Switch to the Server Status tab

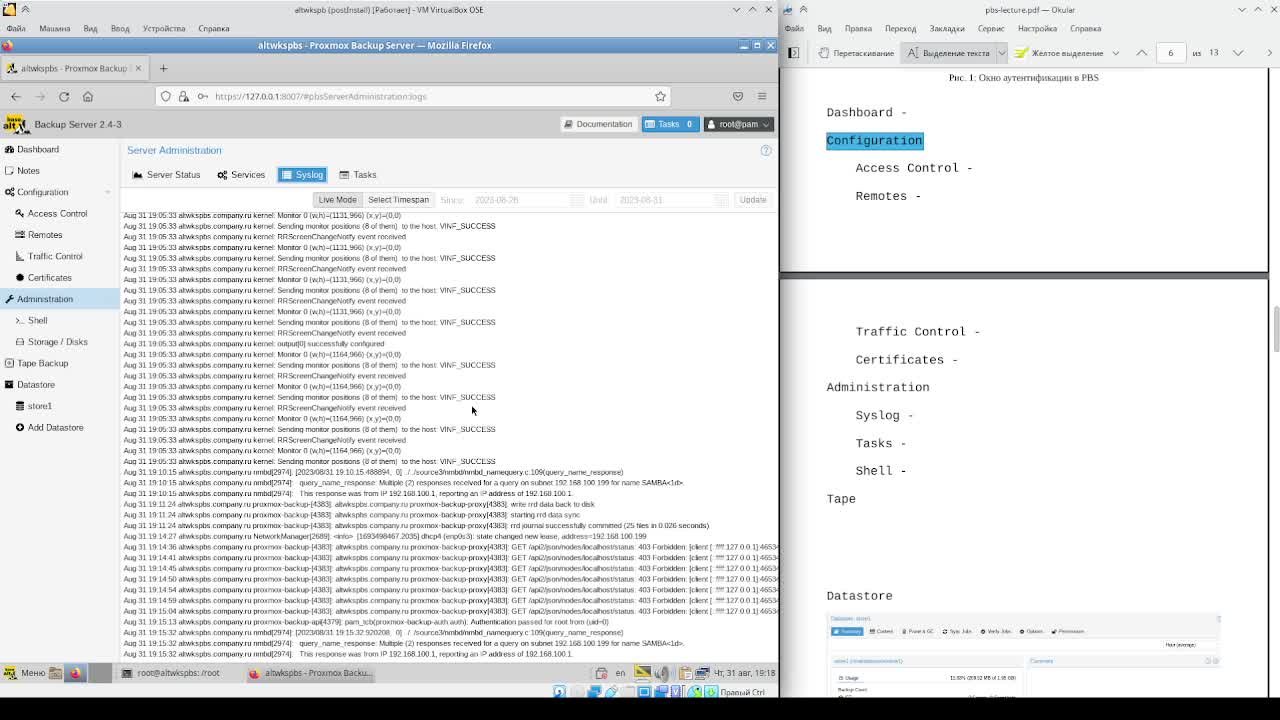click(x=166, y=175)
